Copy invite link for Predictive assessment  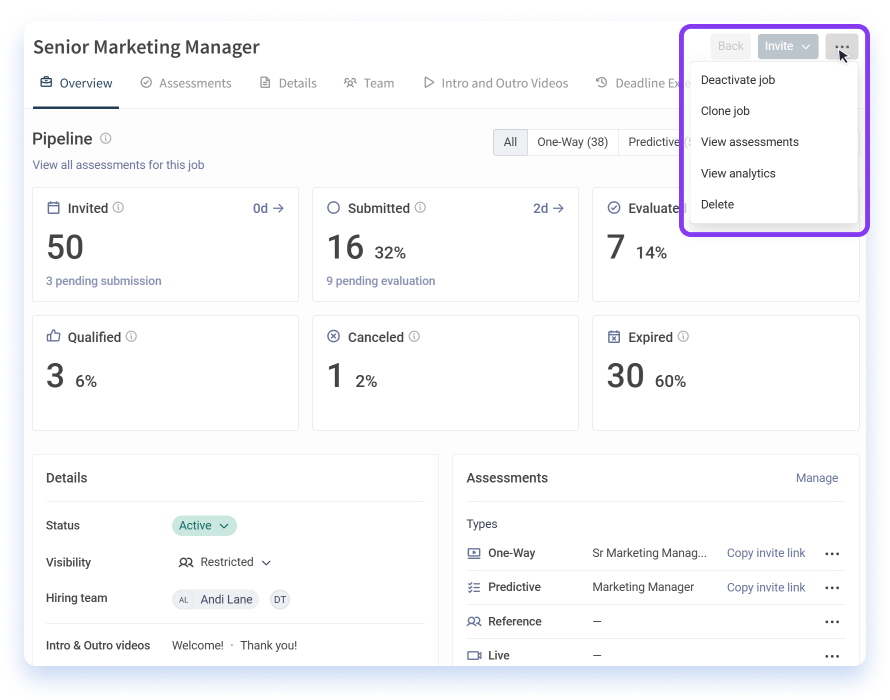pos(766,588)
